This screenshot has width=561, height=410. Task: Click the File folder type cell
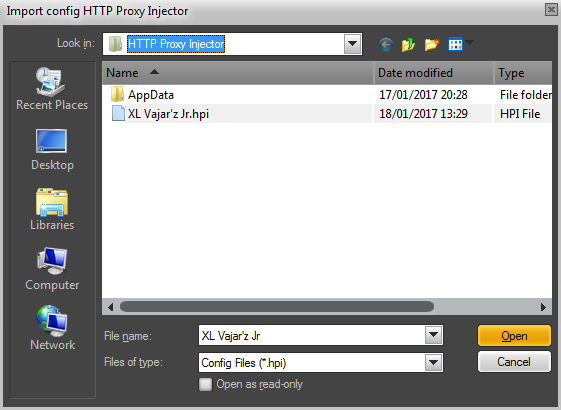(526, 95)
